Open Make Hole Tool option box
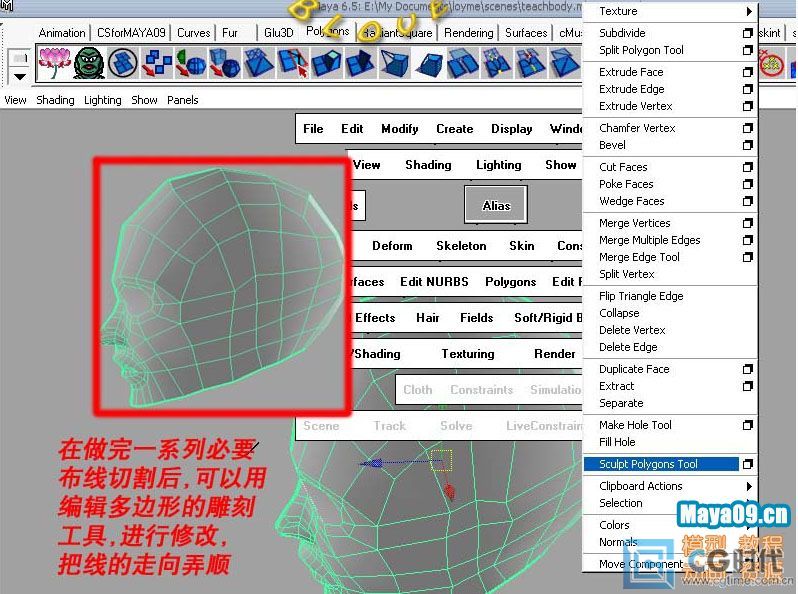This screenshot has height=594, width=798. point(747,425)
